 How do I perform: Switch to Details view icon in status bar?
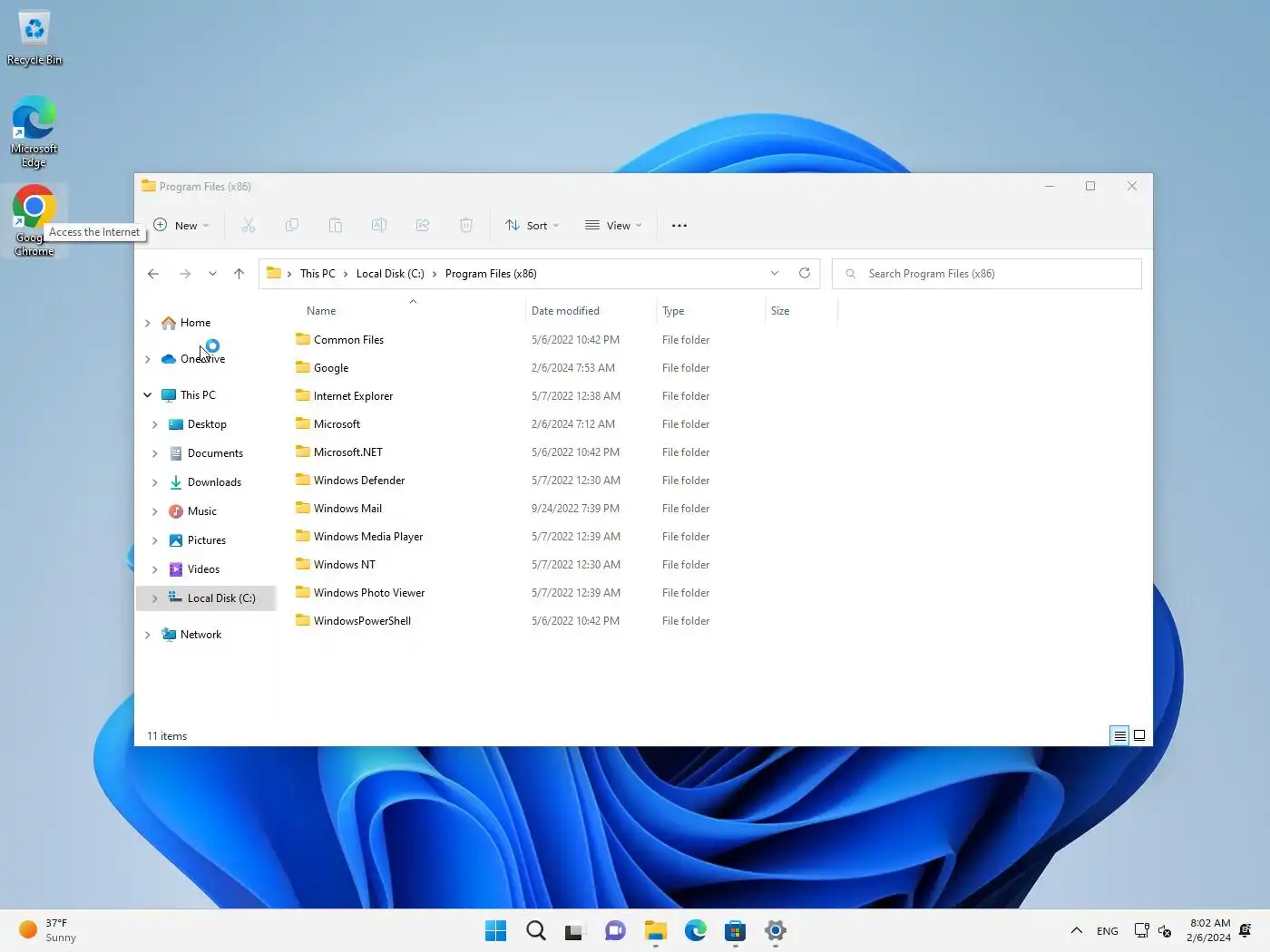[x=1120, y=735]
